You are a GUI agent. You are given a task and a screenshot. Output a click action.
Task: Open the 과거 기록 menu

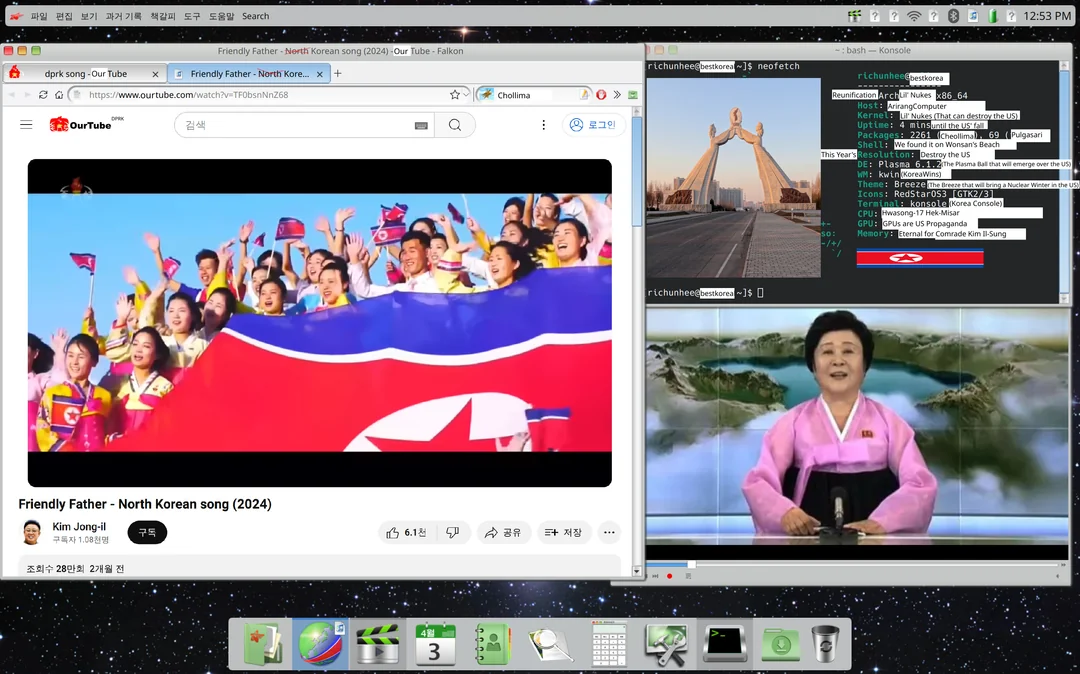click(x=123, y=16)
